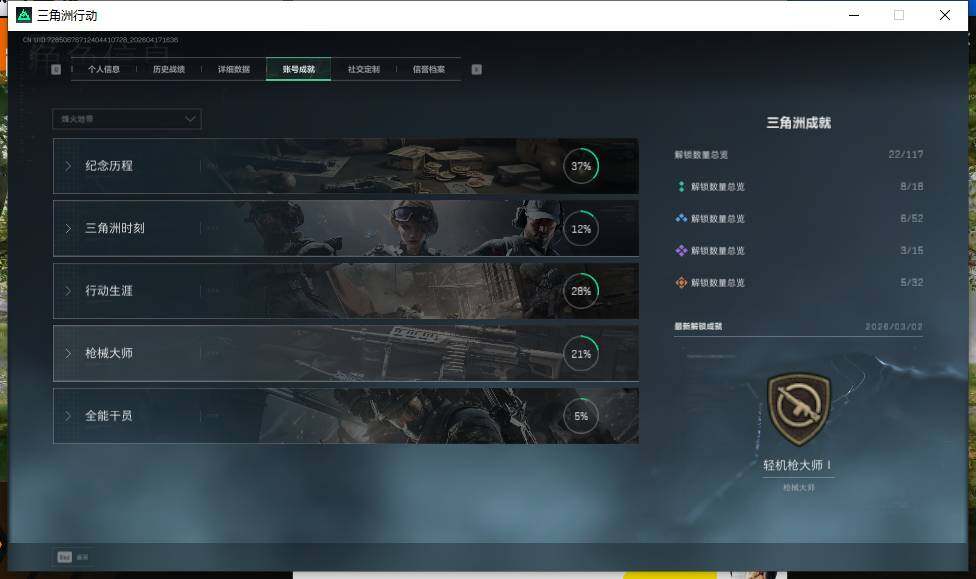Click the 6/52 unlock count
The image size is (976, 579).
tap(911, 219)
